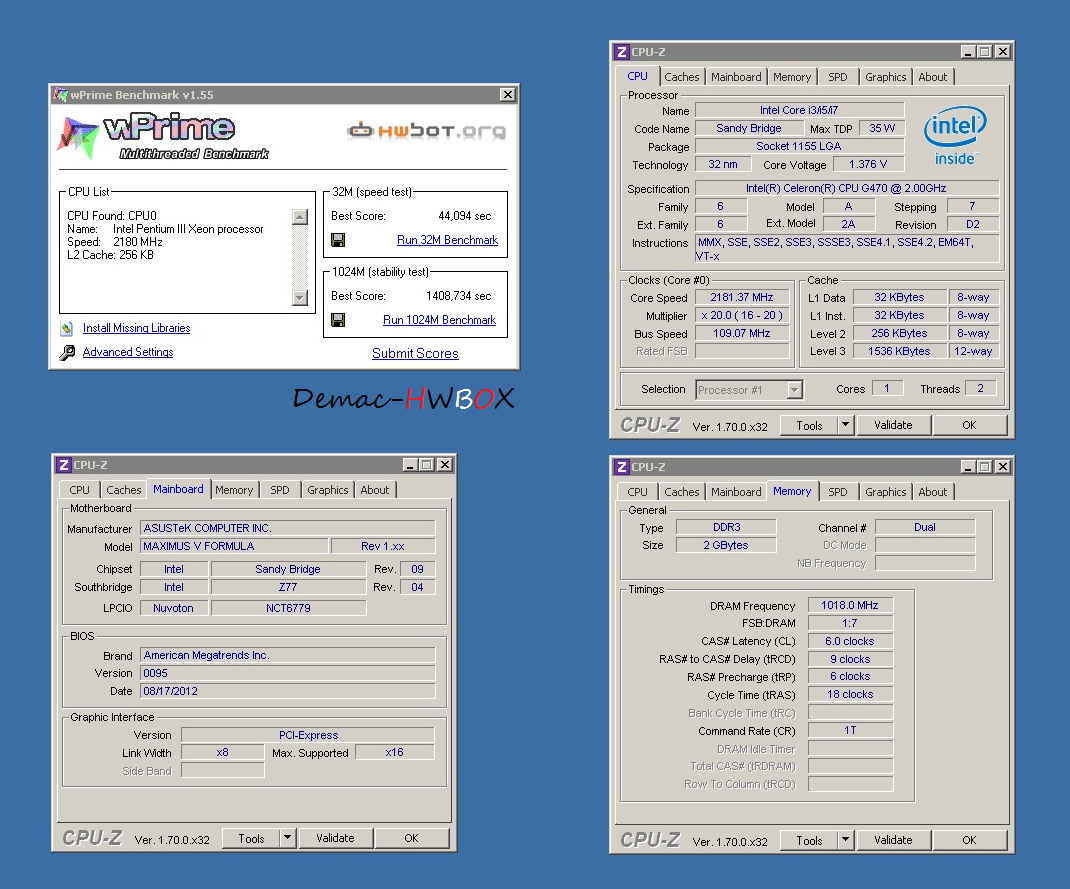Screen dimensions: 1070x889
Task: Open Graphics tab in Mainboard window
Action: click(328, 490)
